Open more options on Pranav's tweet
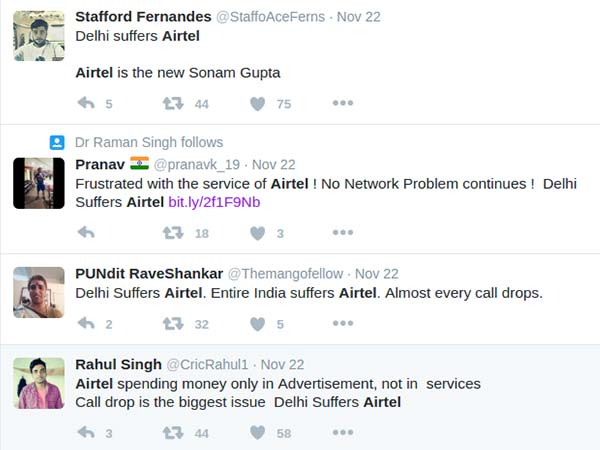Screen dimensions: 600x450 (342, 233)
